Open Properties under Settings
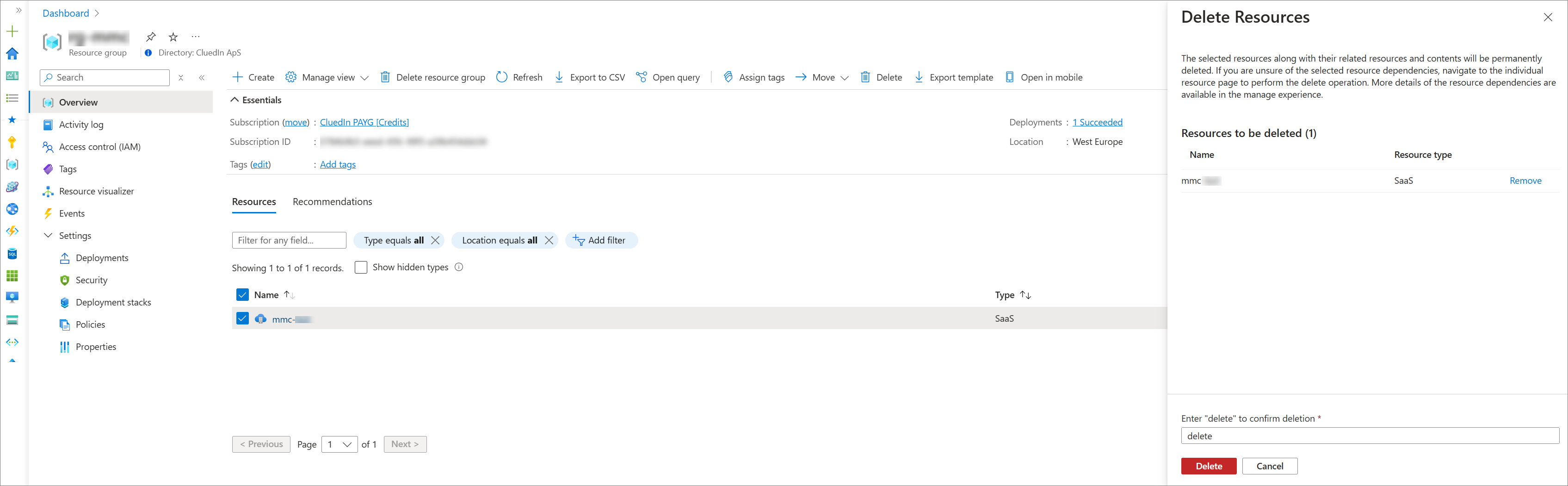Screen dimensions: 1568x486 click(96, 347)
